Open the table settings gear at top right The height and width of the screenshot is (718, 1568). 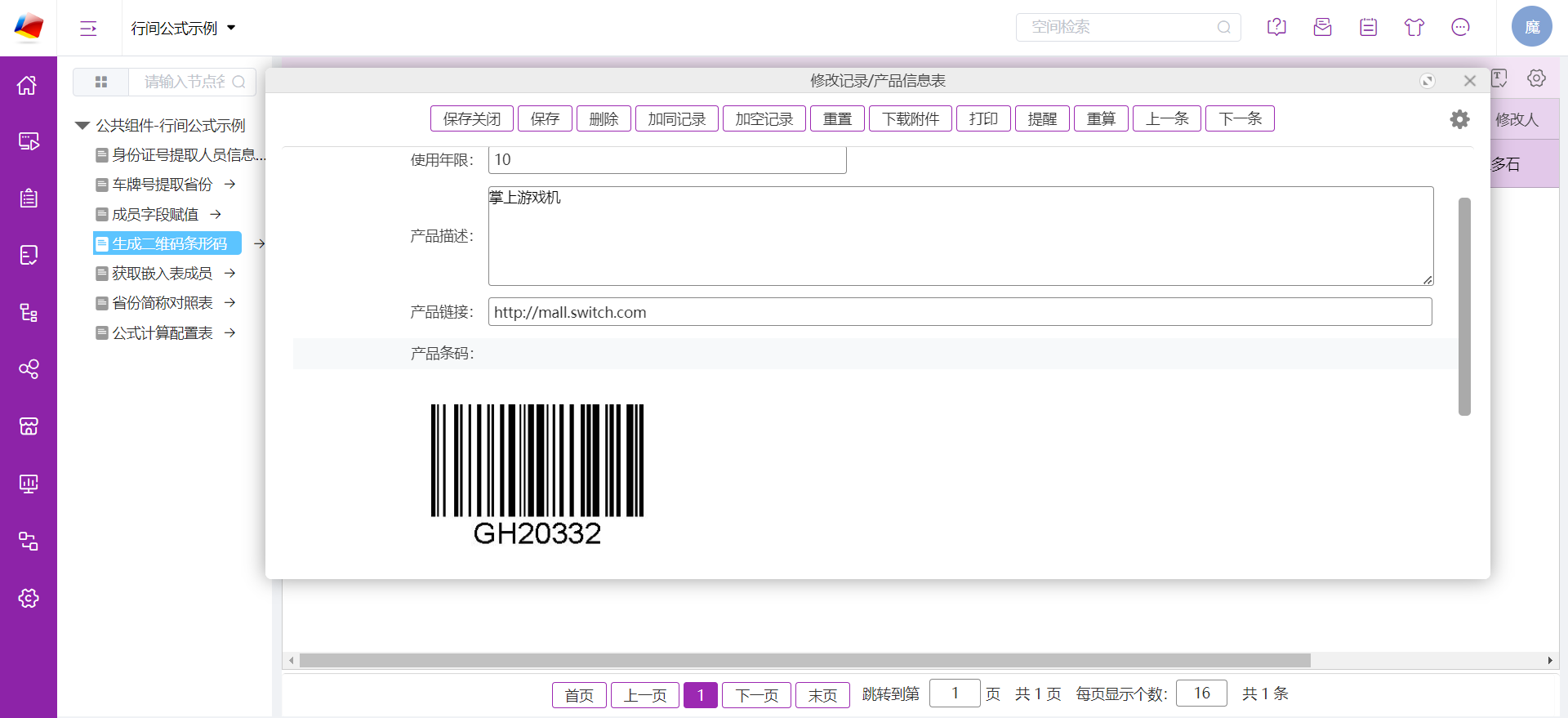(x=1536, y=78)
